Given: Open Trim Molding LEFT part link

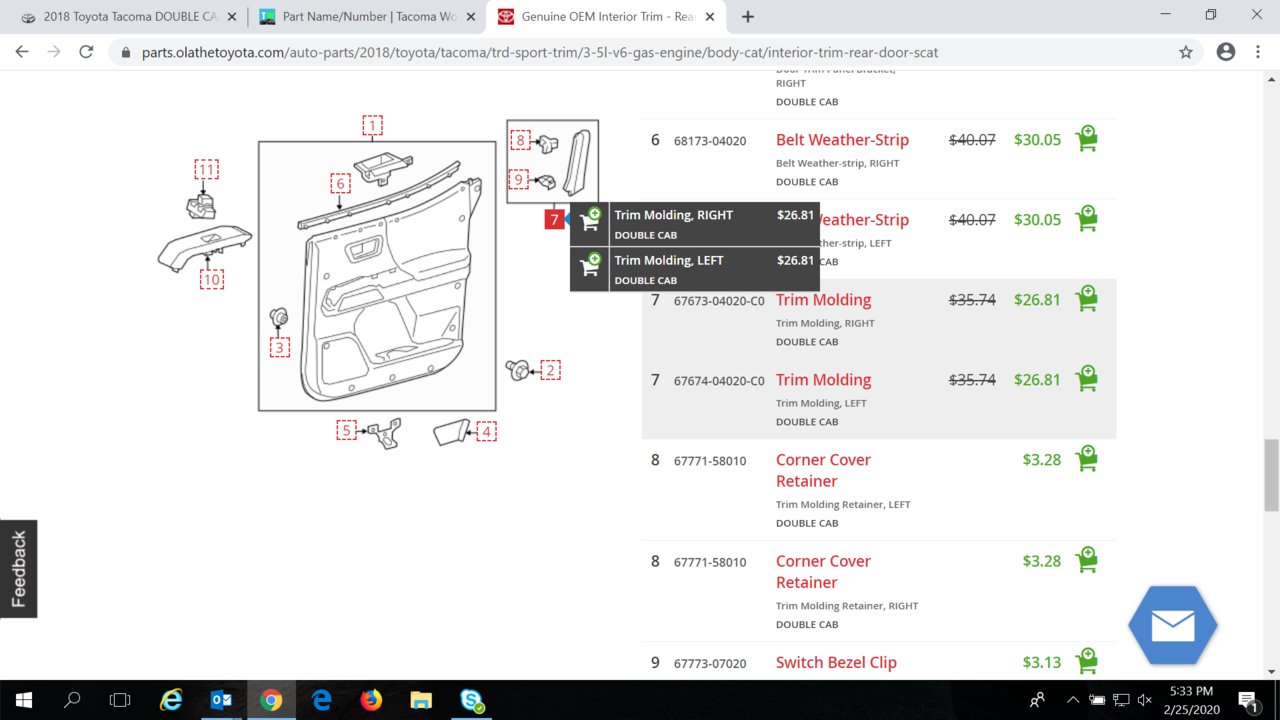Looking at the screenshot, I should click(823, 380).
